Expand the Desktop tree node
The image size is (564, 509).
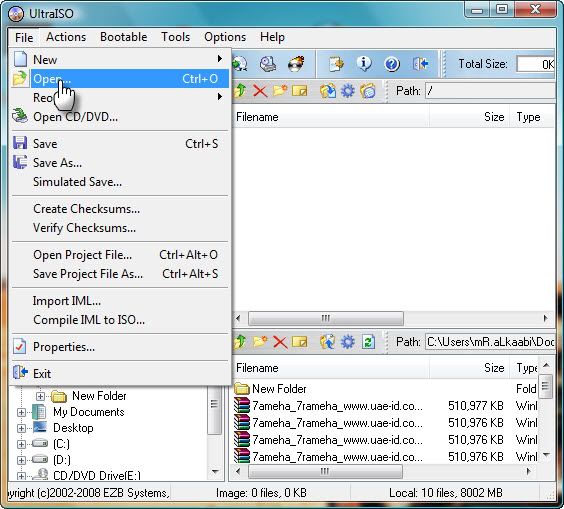click(x=21, y=428)
